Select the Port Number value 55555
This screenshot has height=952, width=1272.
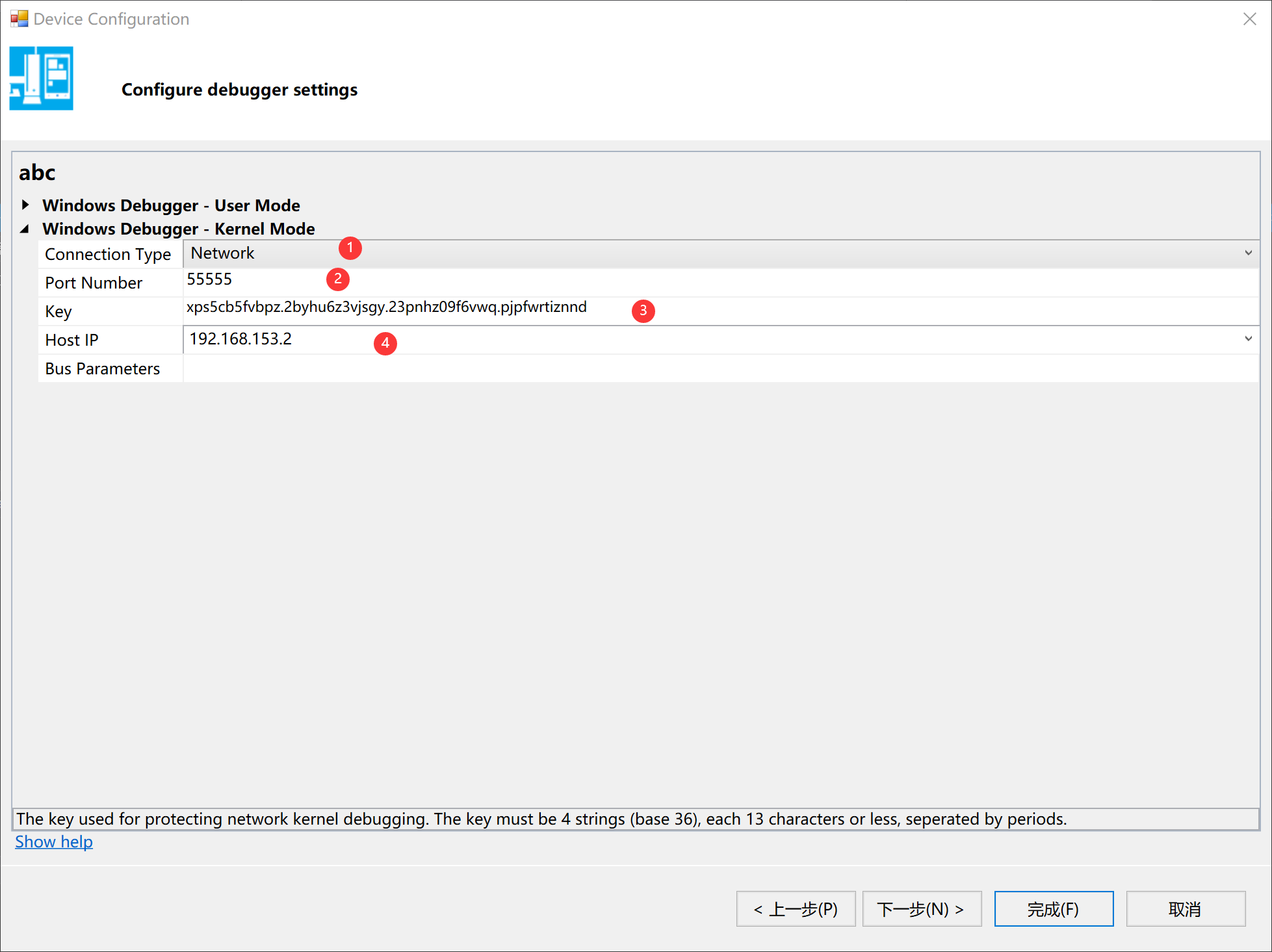pyautogui.click(x=209, y=279)
